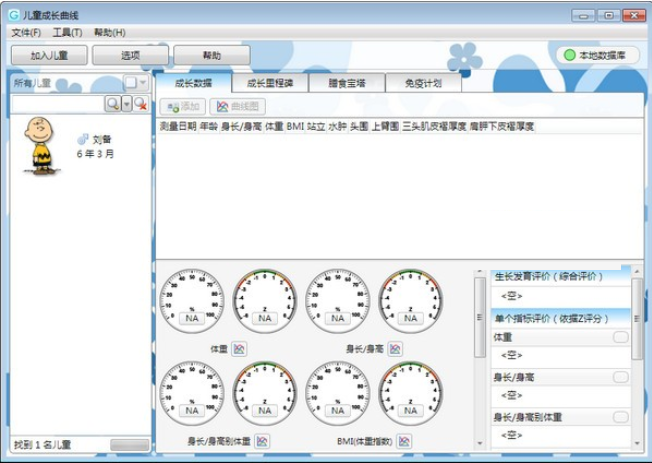Image resolution: width=652 pixels, height=463 pixels.
Task: Click the age text 6 年 3 月
Action: click(x=95, y=154)
